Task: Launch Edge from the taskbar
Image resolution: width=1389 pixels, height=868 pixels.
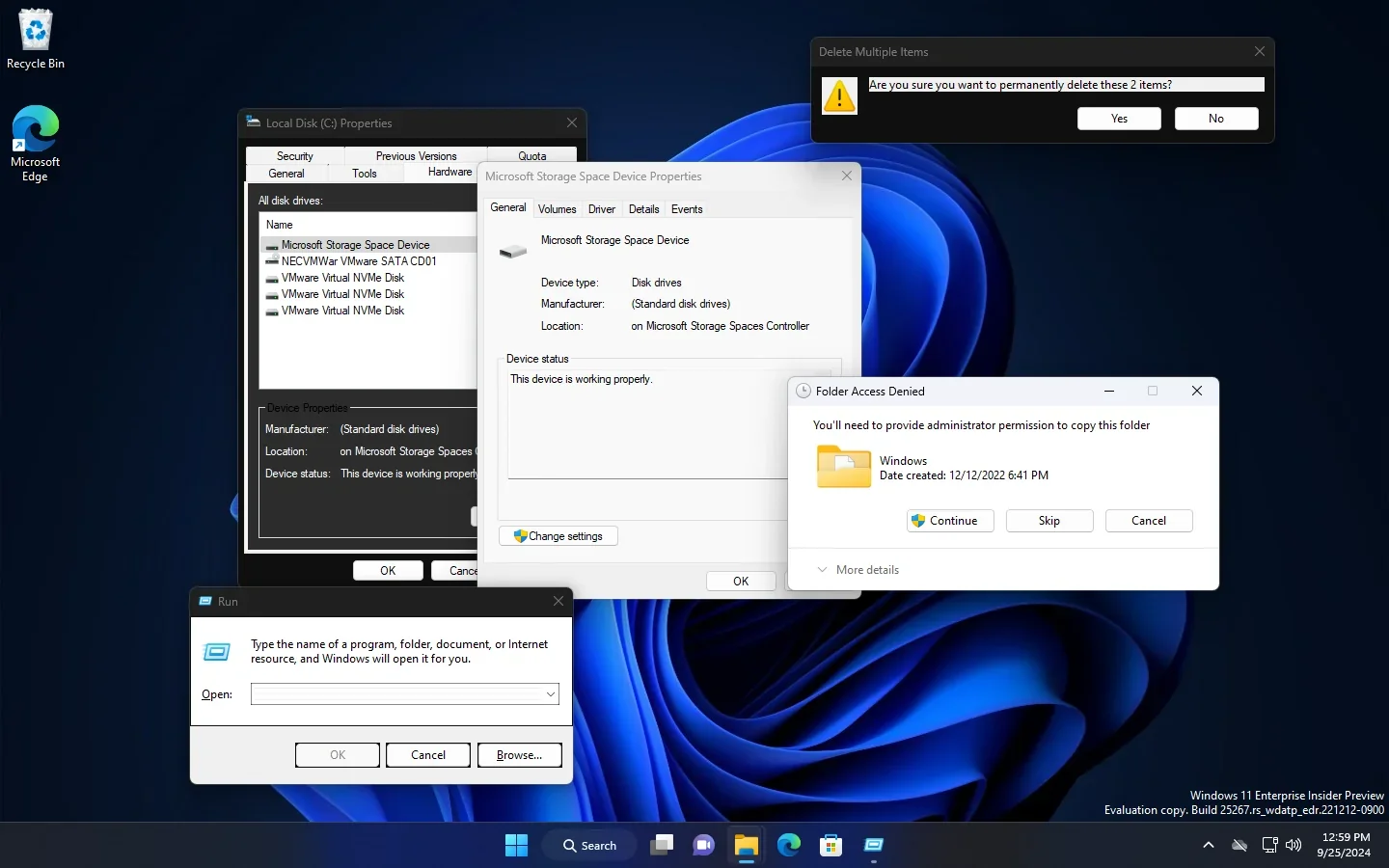Action: click(789, 846)
